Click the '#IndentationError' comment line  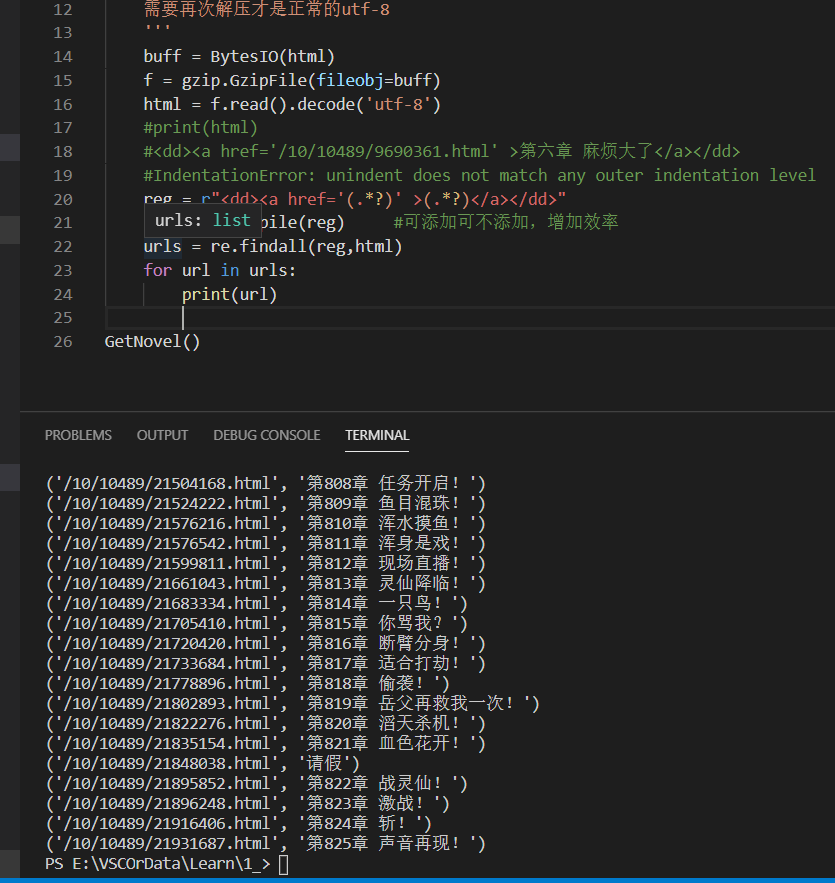(x=479, y=175)
